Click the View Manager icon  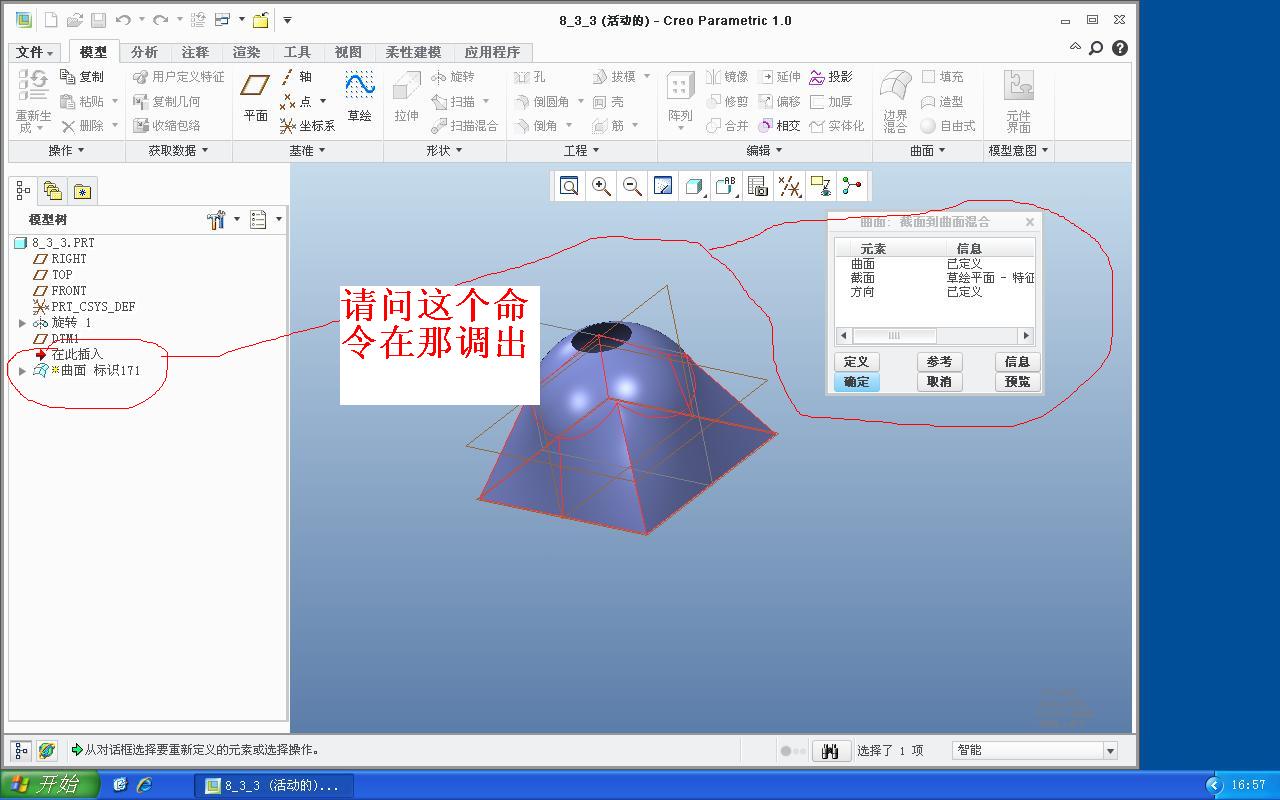point(757,186)
